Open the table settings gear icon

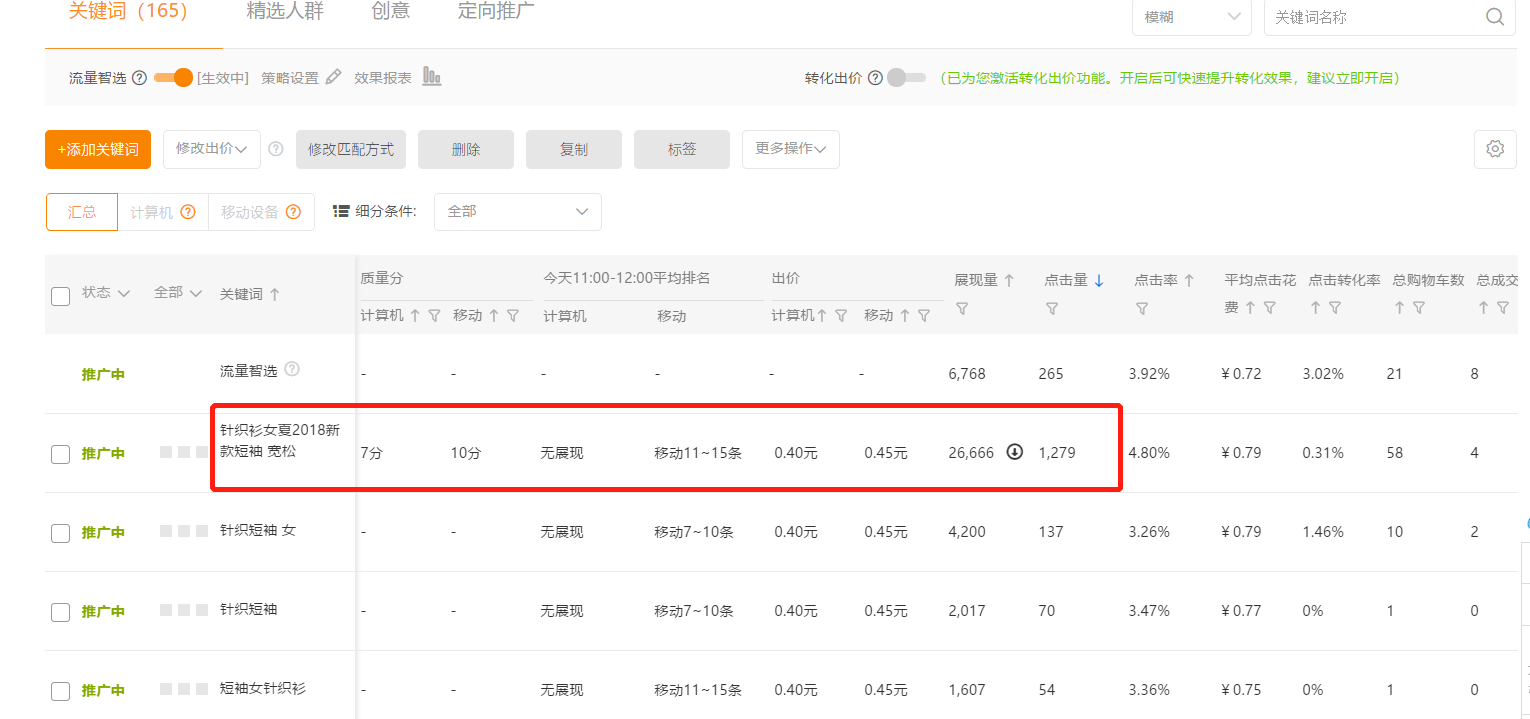[1495, 149]
